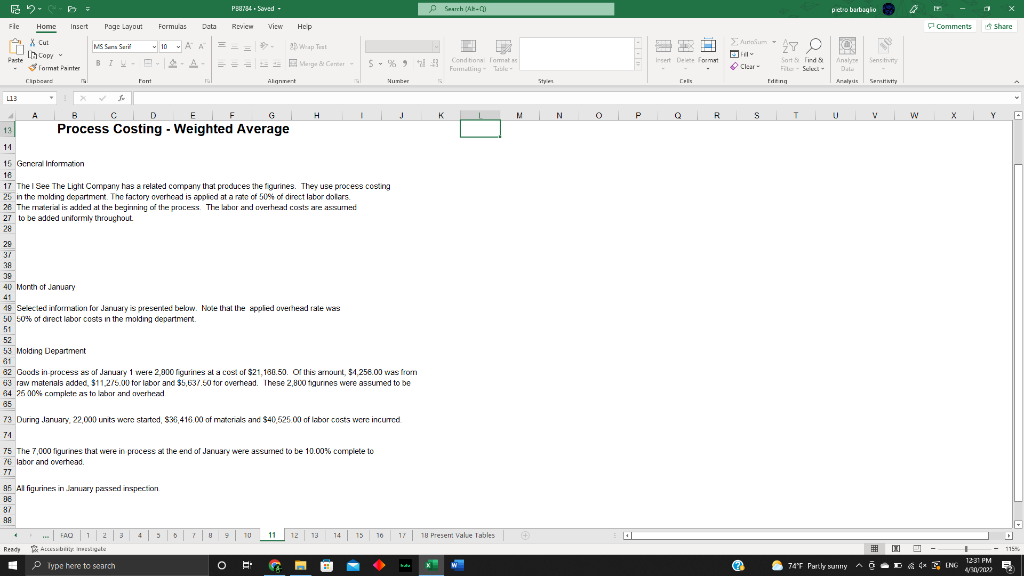The image size is (1024, 576).
Task: Click the Font Color icon
Action: (x=193, y=63)
